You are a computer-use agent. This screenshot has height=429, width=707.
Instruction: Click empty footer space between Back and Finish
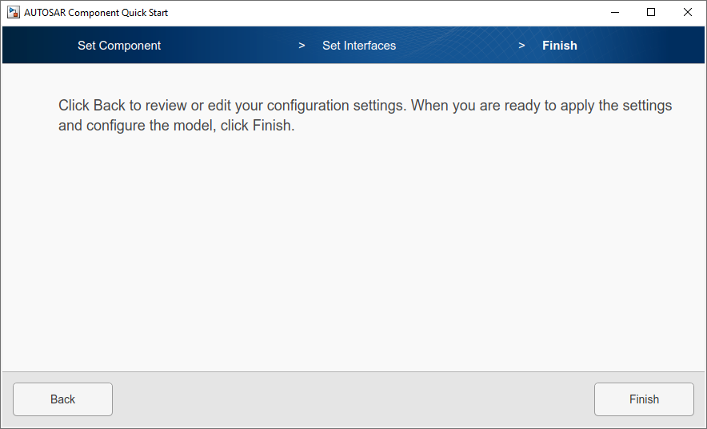[x=350, y=399]
